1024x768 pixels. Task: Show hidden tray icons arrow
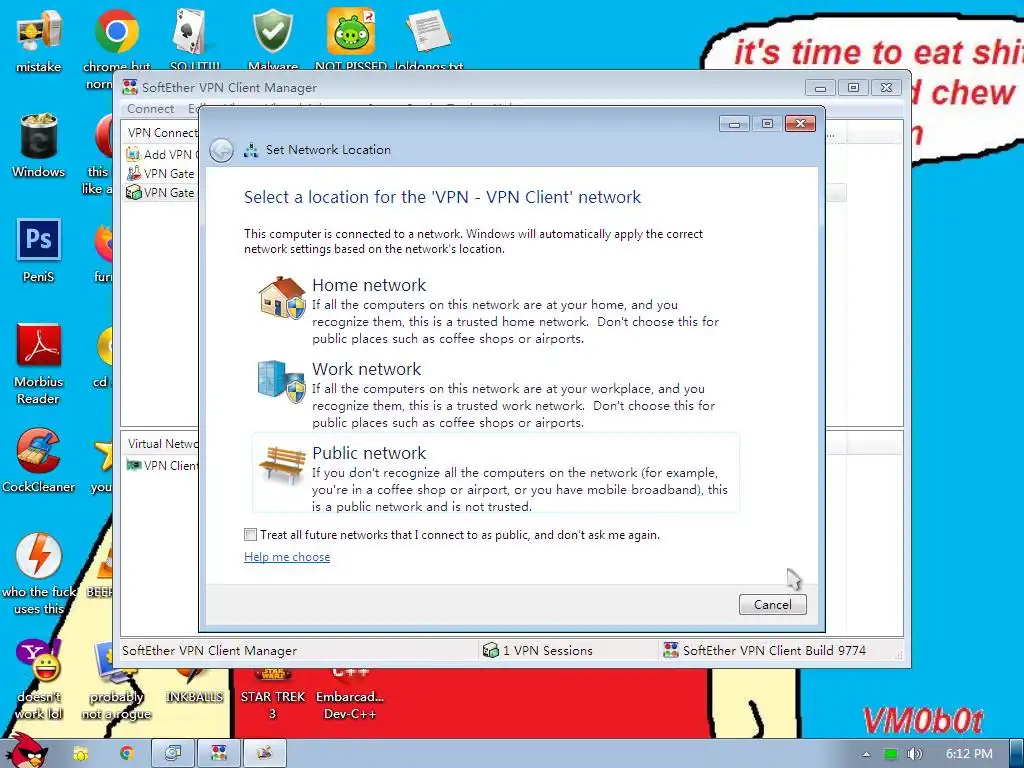[x=867, y=754]
